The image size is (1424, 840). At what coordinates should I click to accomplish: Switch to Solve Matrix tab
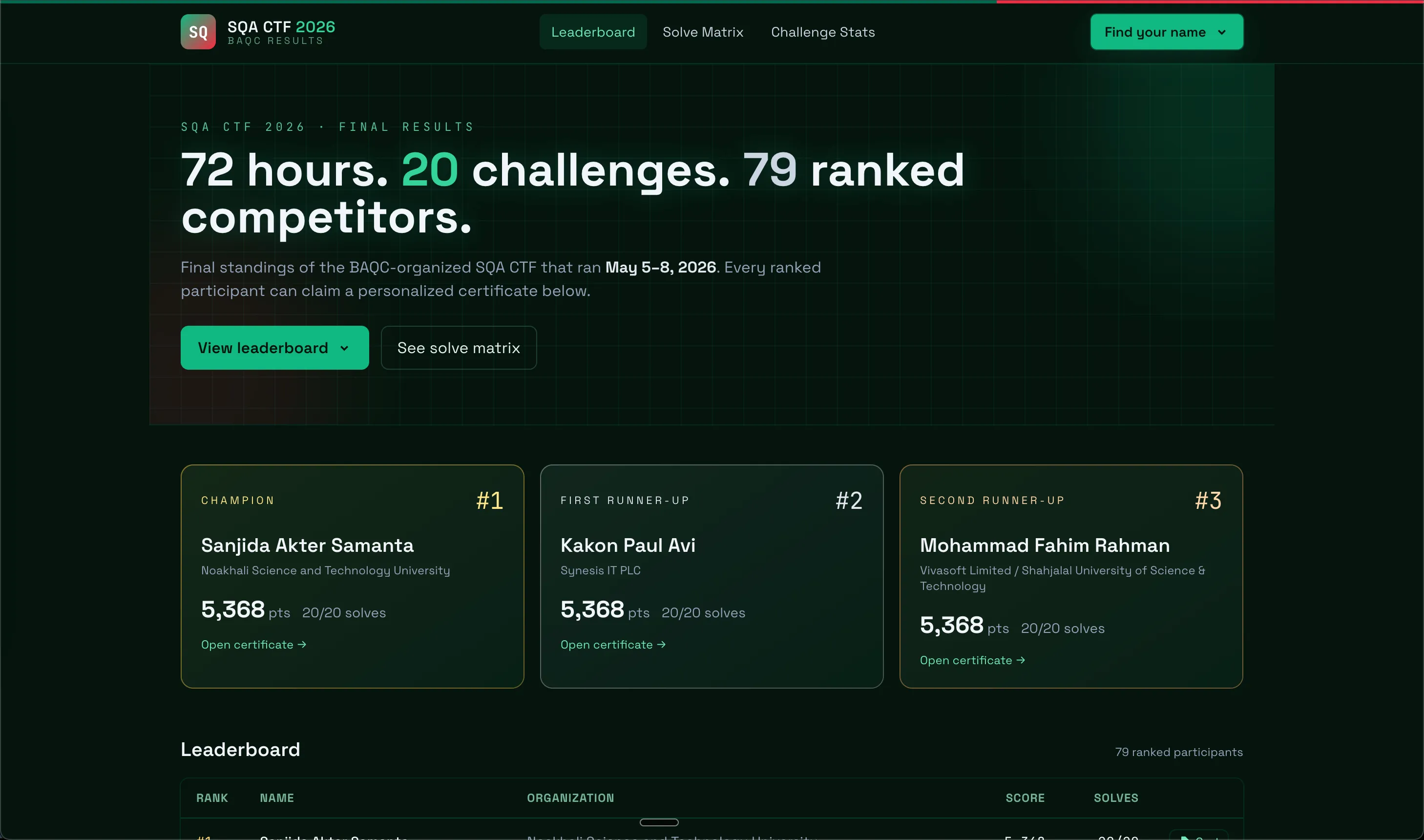(x=703, y=32)
